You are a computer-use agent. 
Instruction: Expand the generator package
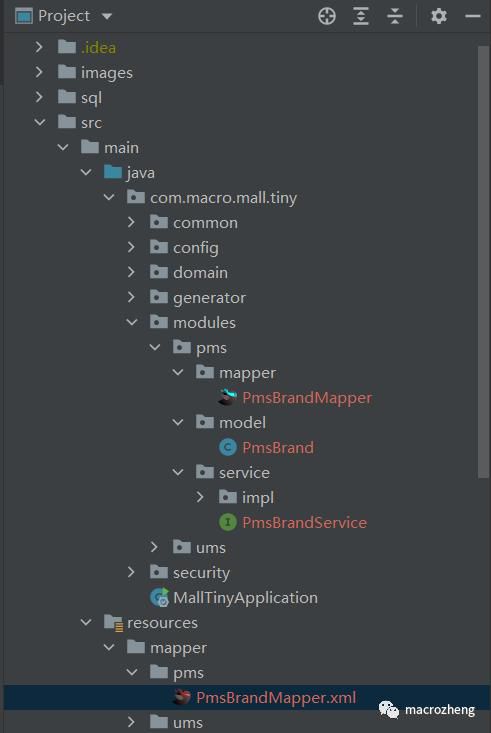pyautogui.click(x=131, y=297)
